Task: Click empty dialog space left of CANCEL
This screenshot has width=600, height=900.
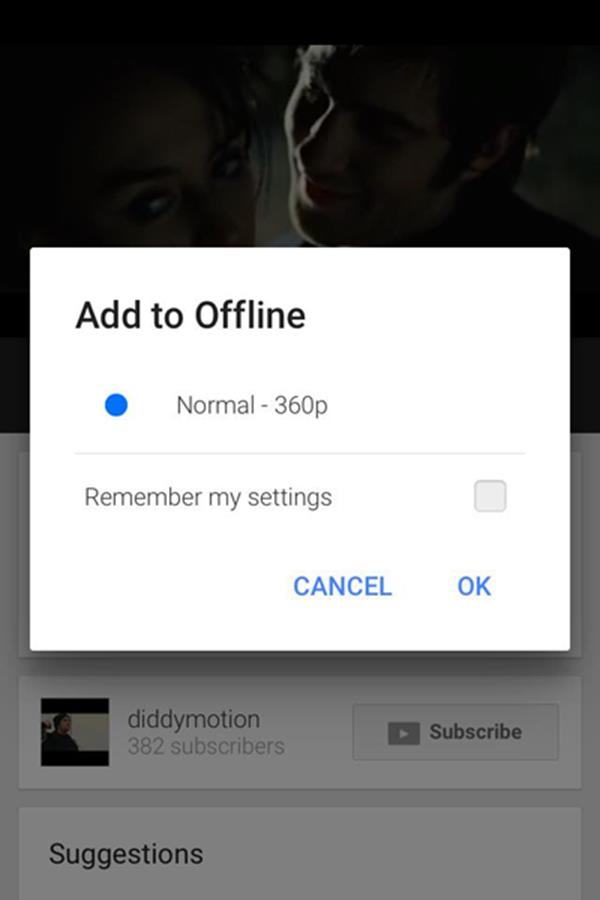Action: tap(167, 586)
